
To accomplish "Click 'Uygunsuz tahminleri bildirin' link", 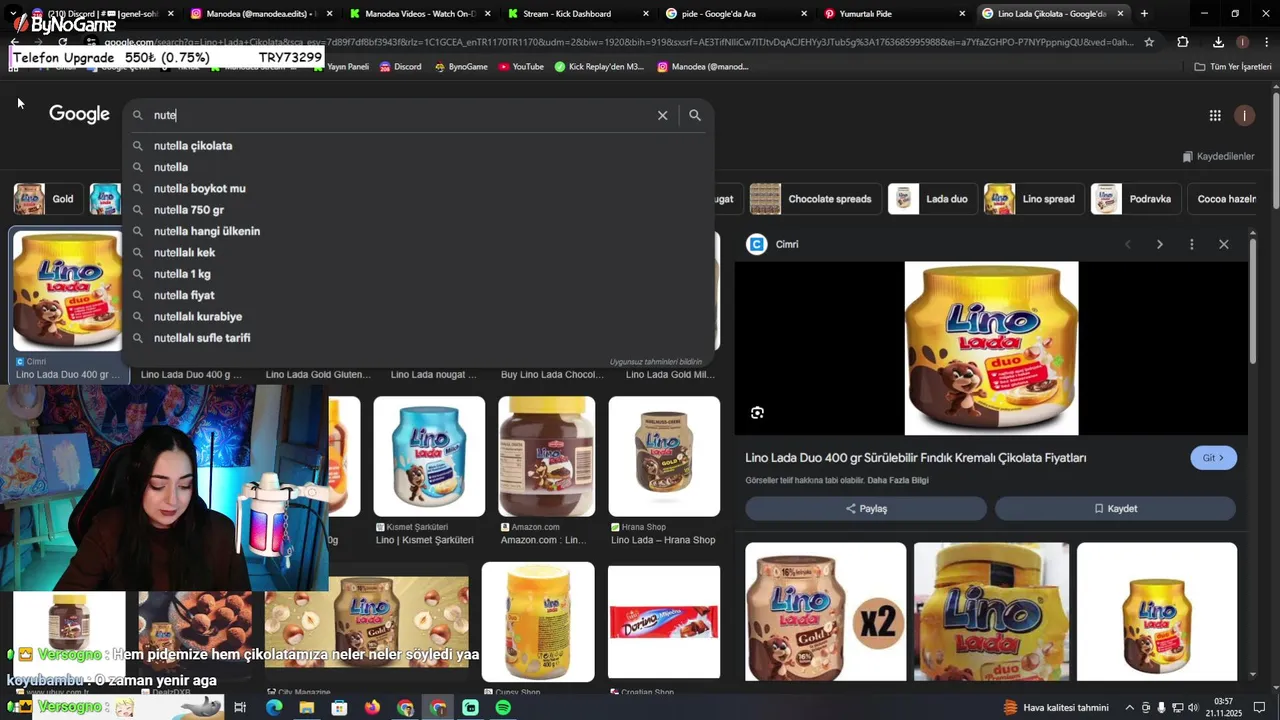I will coord(656,362).
